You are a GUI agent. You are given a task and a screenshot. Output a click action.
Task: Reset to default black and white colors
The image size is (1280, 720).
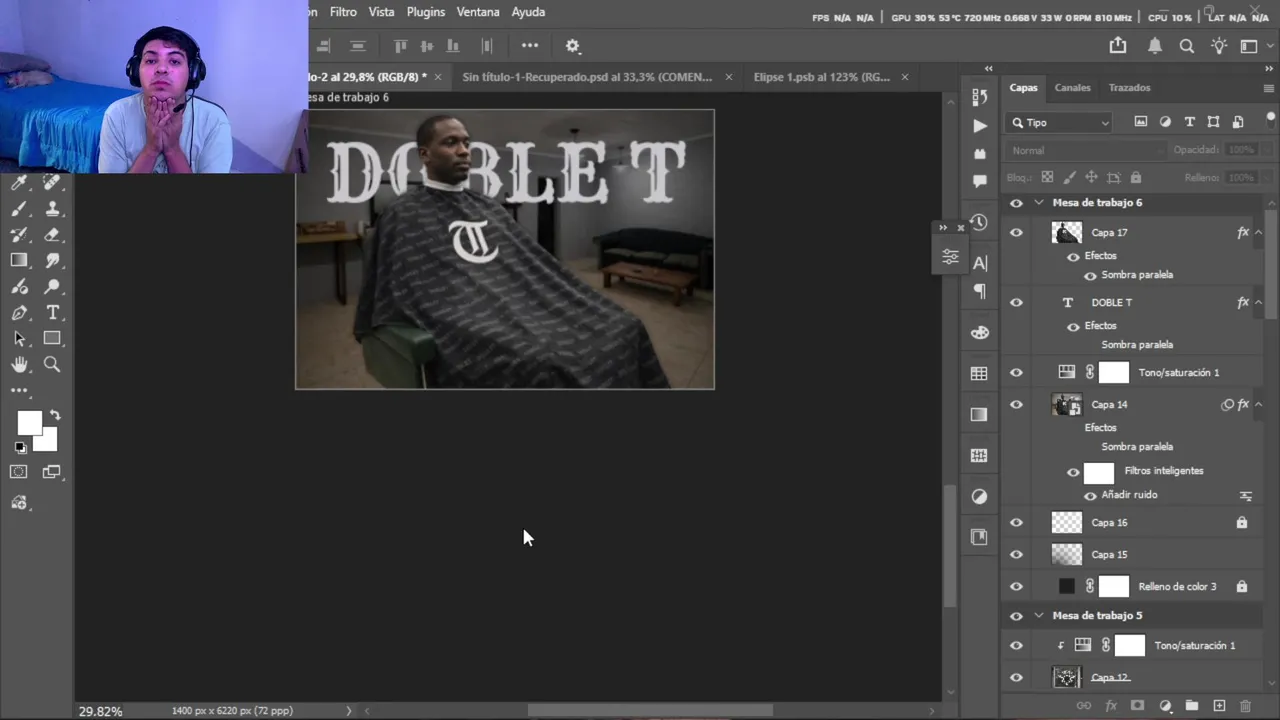21,448
